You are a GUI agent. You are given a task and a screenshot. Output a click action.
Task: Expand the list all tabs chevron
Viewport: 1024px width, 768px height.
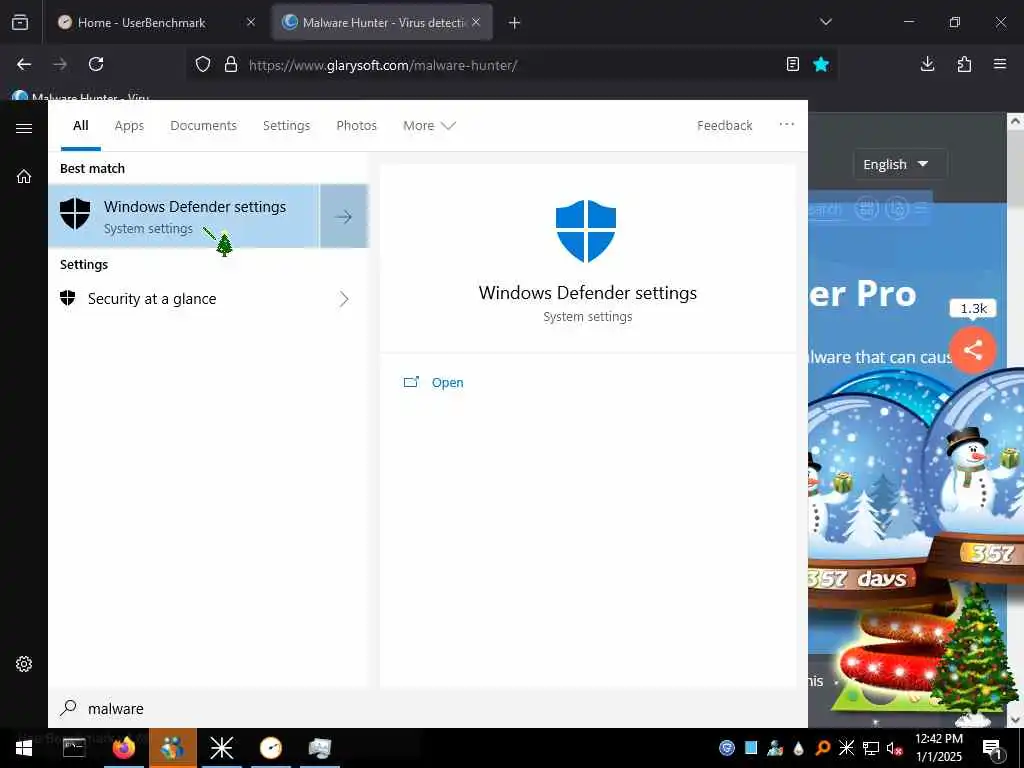click(x=826, y=22)
